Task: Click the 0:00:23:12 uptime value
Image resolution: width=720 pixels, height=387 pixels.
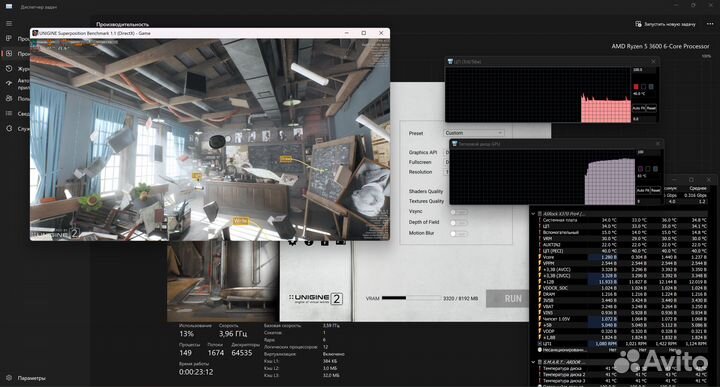Action: tap(196, 372)
